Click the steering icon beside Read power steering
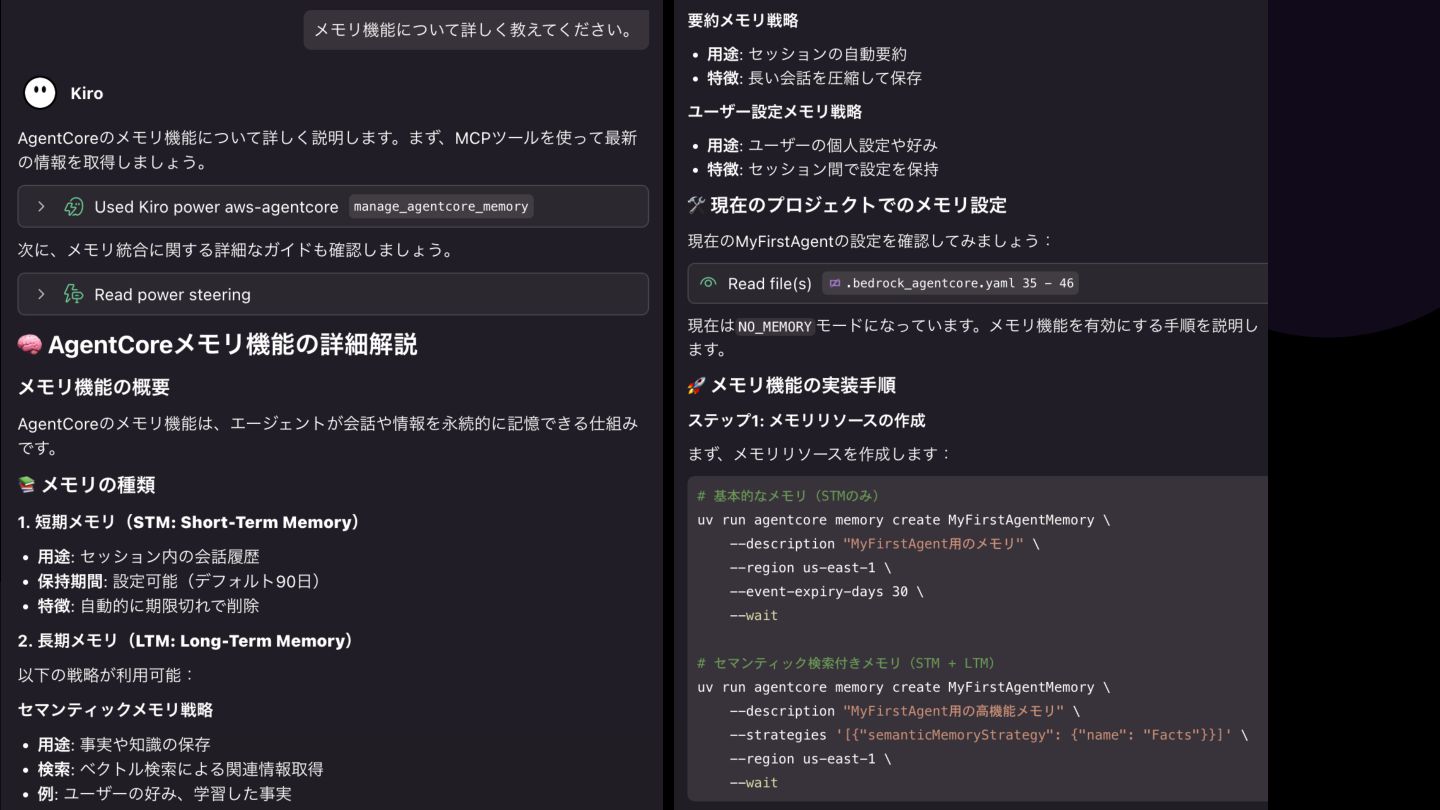The height and width of the screenshot is (810, 1440). tap(73, 295)
